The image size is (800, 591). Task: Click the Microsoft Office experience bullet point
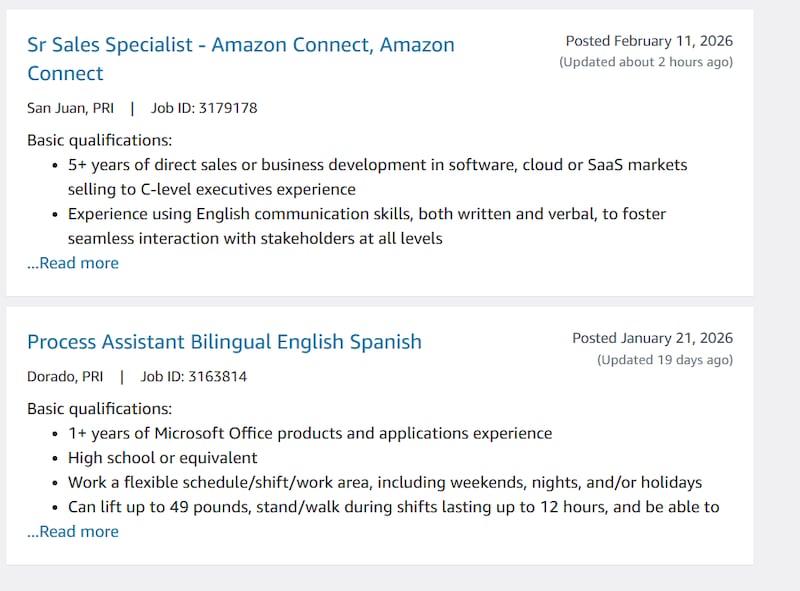coord(309,433)
